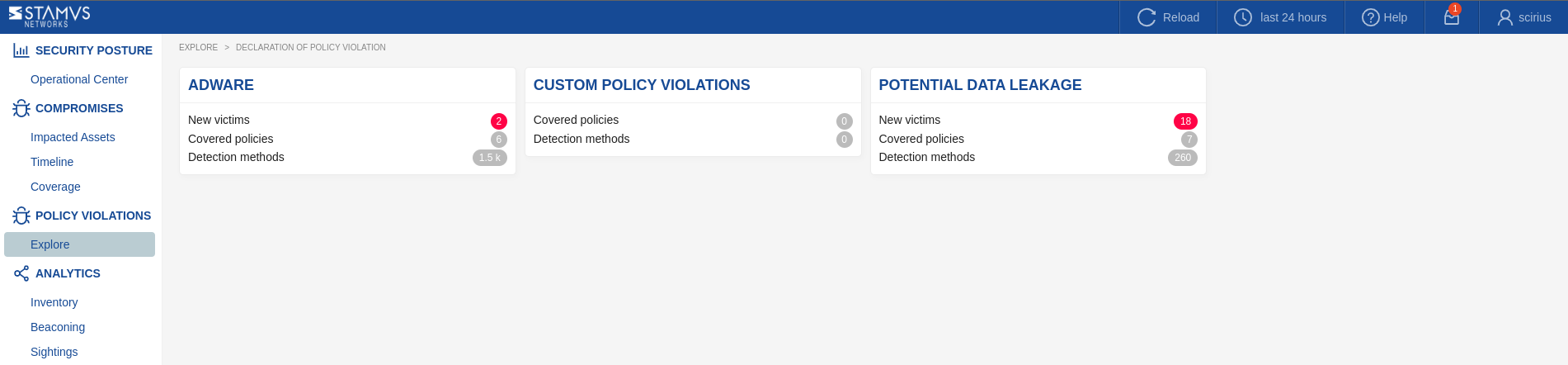
Task: Open the scirius user menu
Action: [x=1534, y=17]
